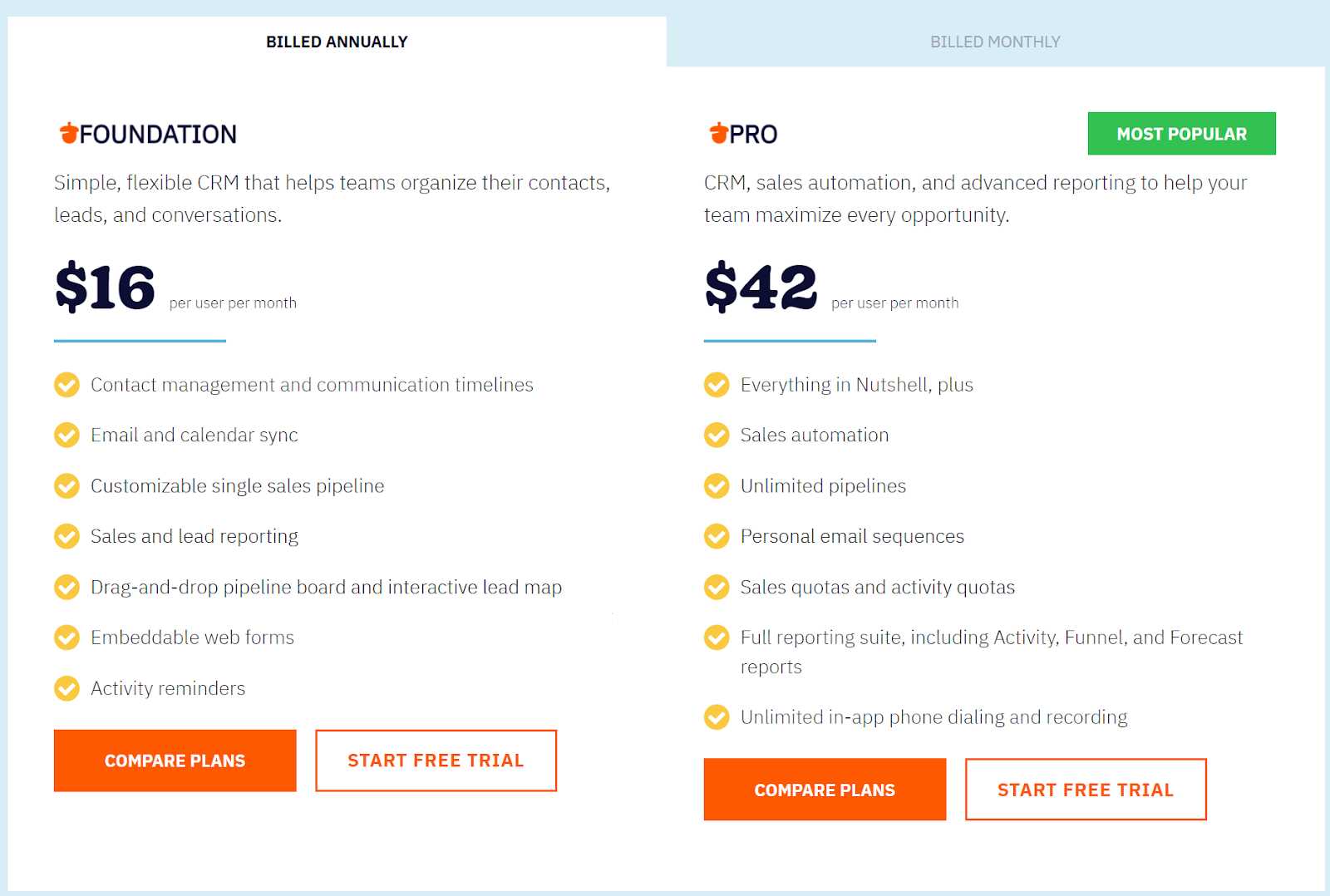1330x896 pixels.
Task: Click checkmark icon beside Unlimited in-app phone dialing
Action: pos(717,716)
